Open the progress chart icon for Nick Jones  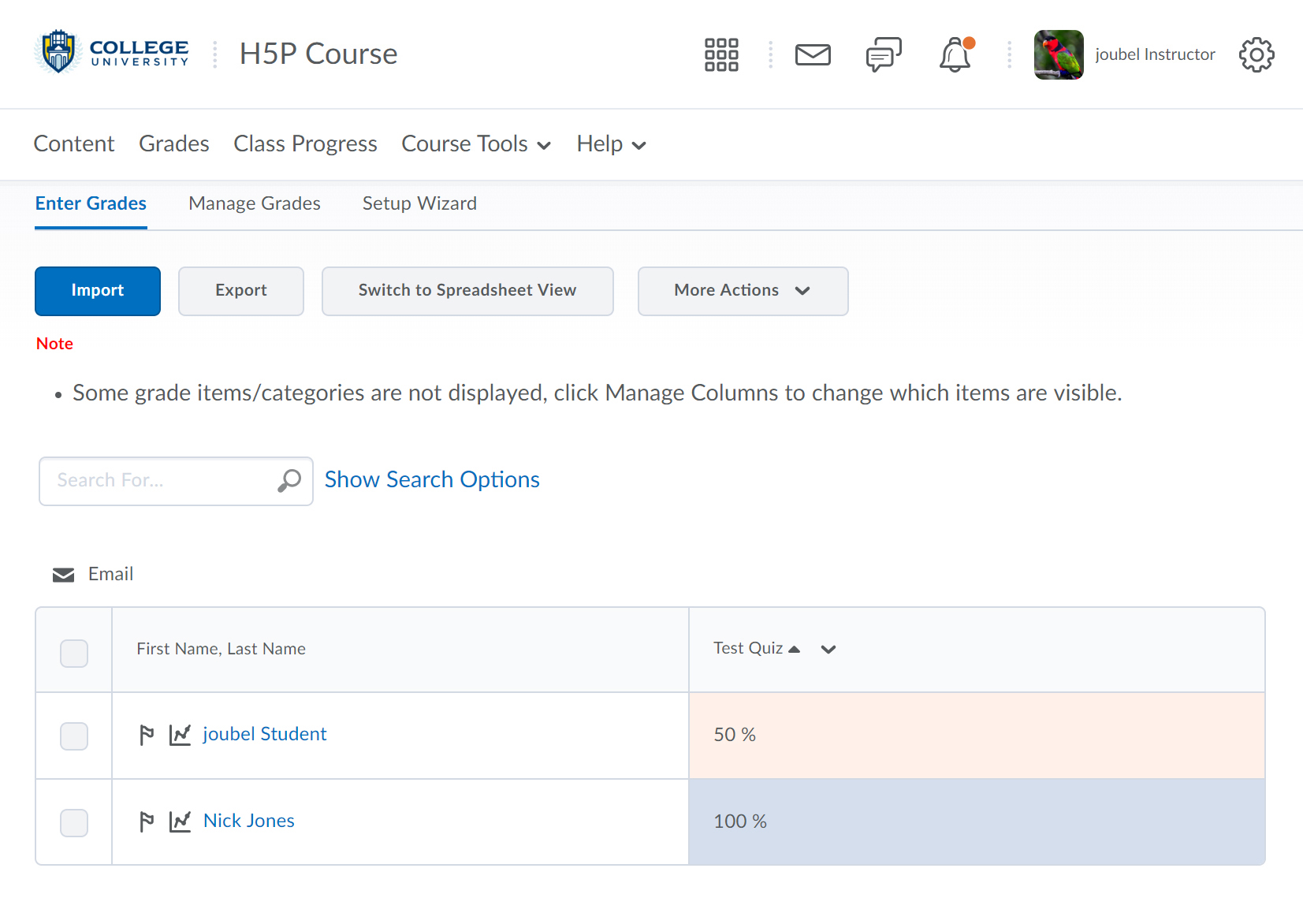point(181,822)
